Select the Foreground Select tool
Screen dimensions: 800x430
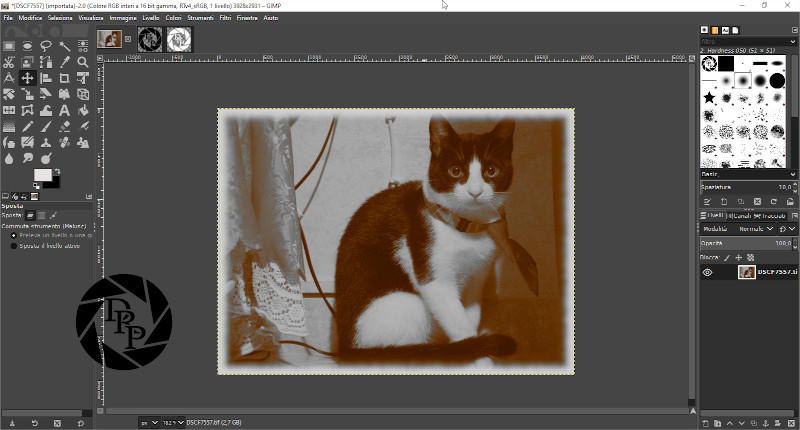(28, 62)
